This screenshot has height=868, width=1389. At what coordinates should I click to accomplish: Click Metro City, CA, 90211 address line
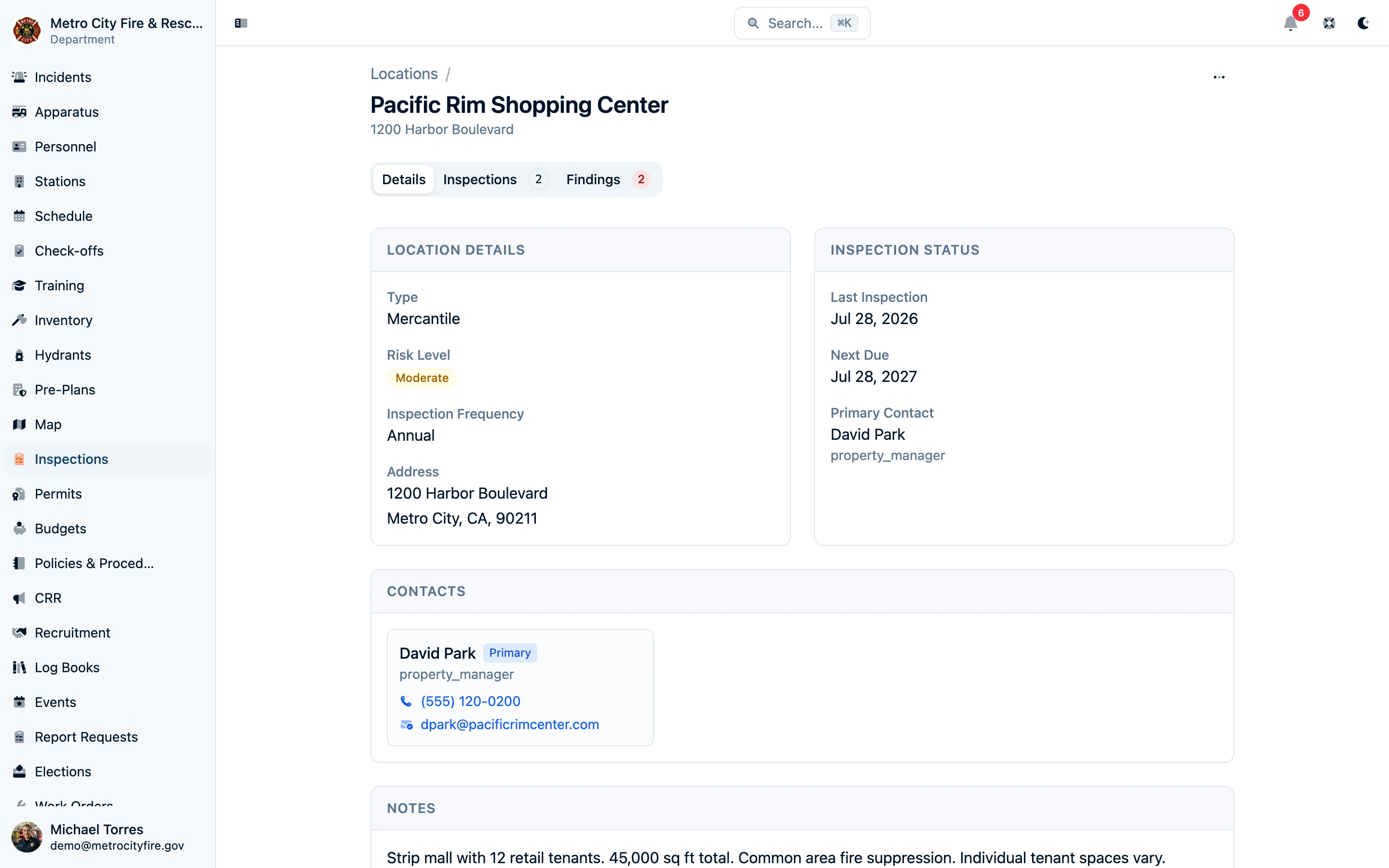(462, 518)
